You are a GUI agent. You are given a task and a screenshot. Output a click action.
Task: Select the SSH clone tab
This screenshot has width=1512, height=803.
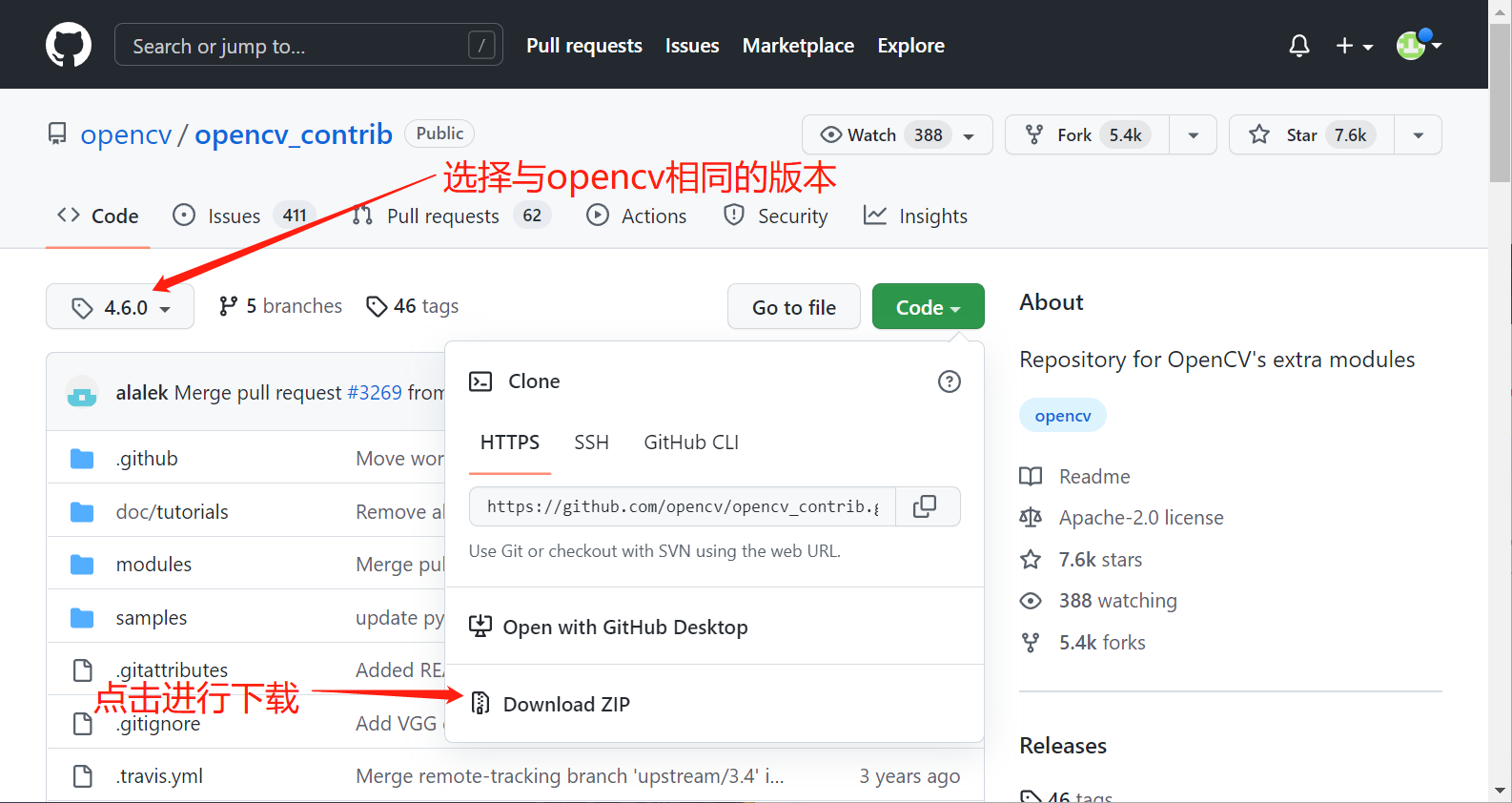pos(591,443)
